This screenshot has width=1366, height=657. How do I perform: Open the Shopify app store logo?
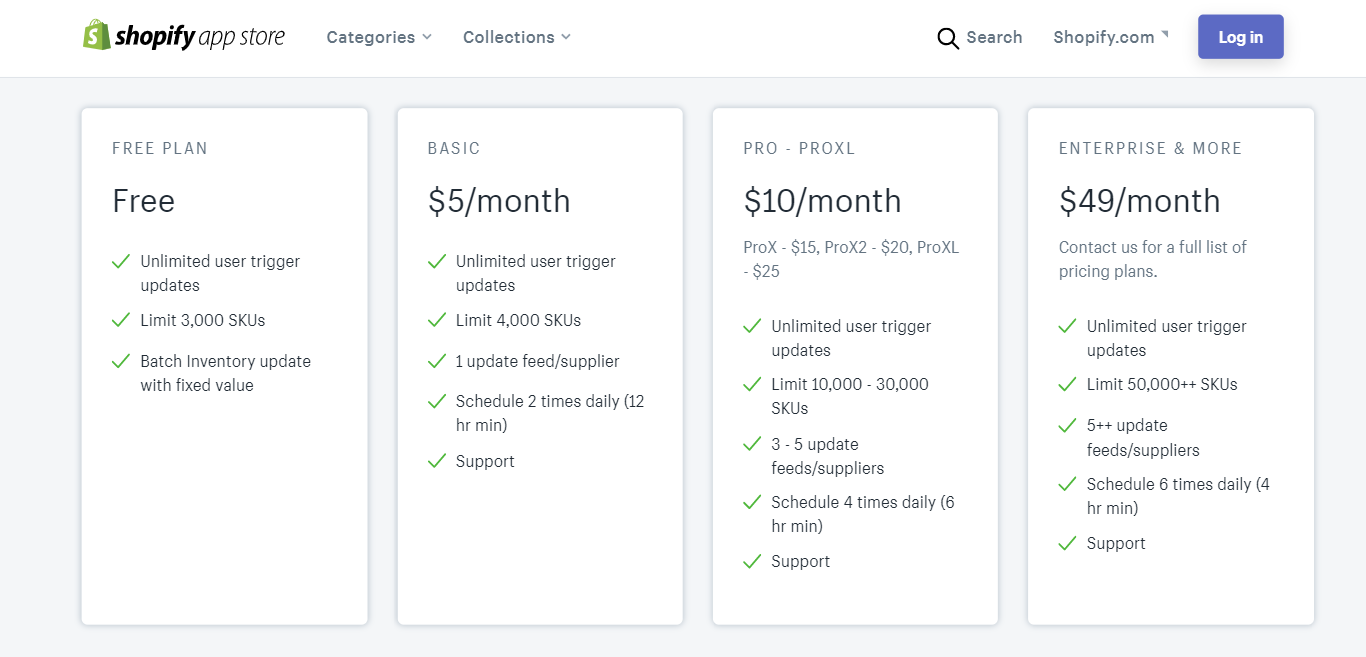point(184,37)
